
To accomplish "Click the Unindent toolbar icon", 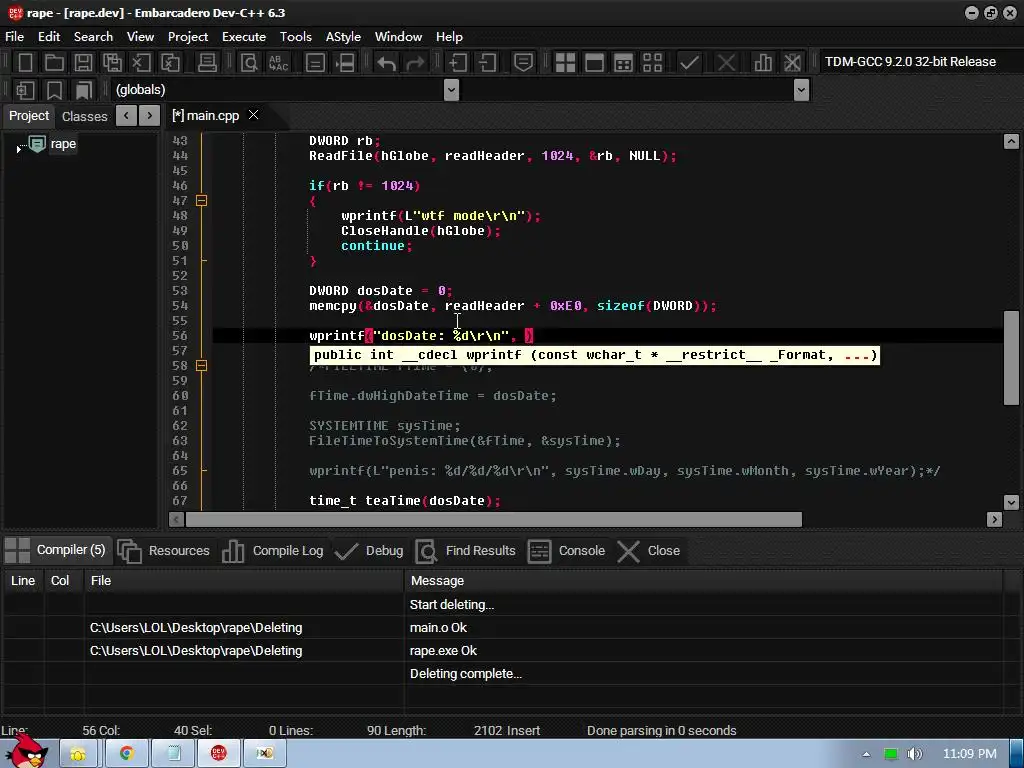I will pyautogui.click(x=487, y=63).
